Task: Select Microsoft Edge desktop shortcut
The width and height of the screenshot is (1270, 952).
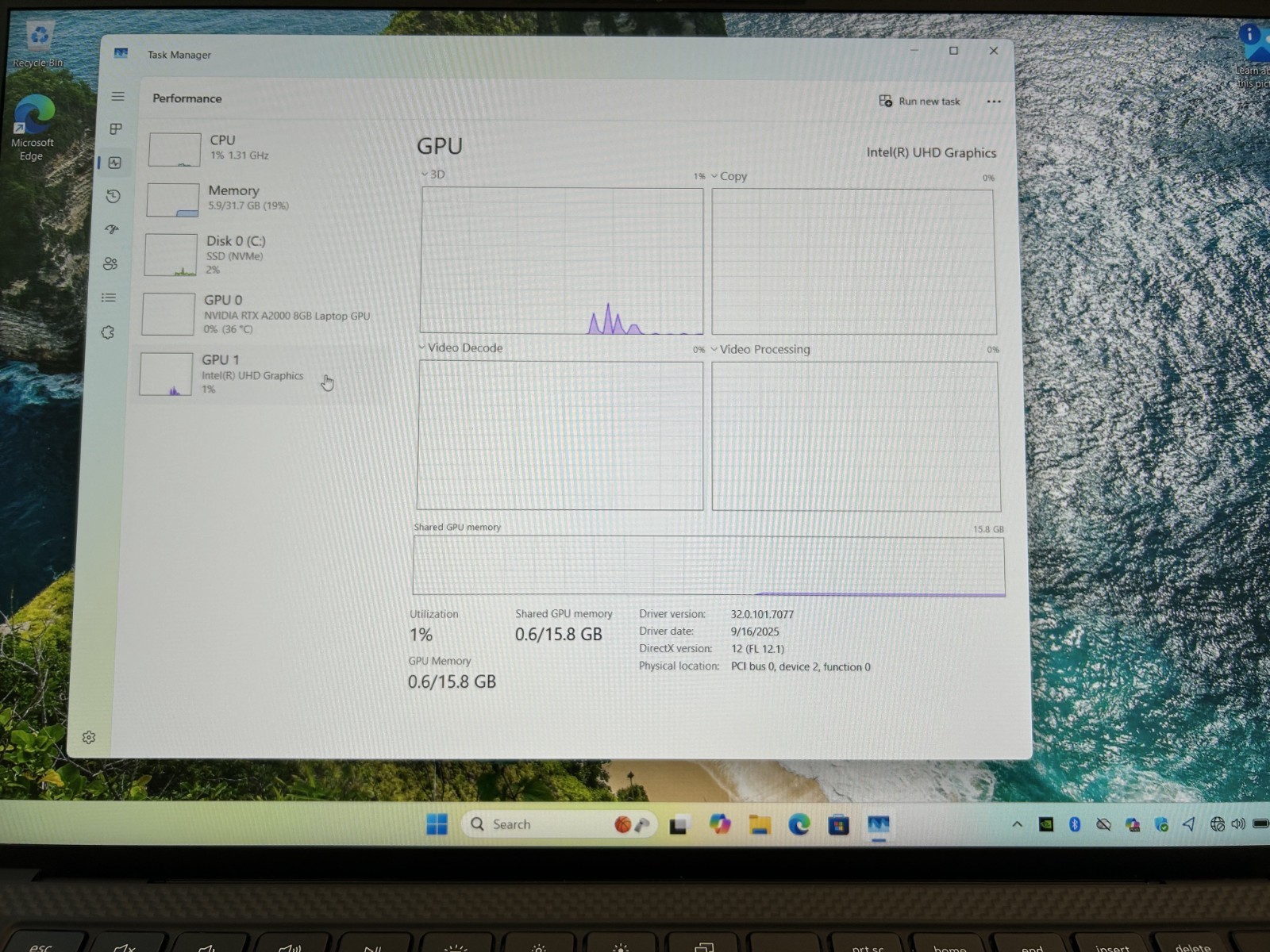Action: 33,127
